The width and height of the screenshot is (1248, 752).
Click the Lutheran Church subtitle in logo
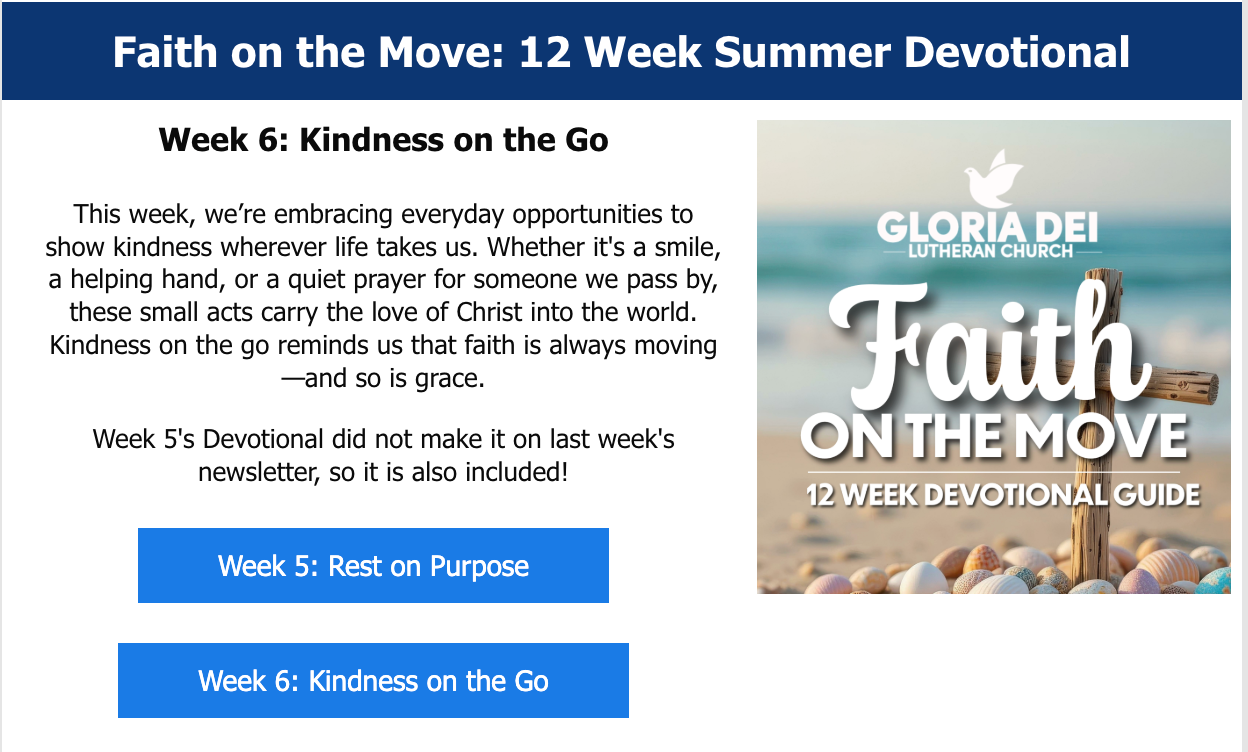coord(990,251)
